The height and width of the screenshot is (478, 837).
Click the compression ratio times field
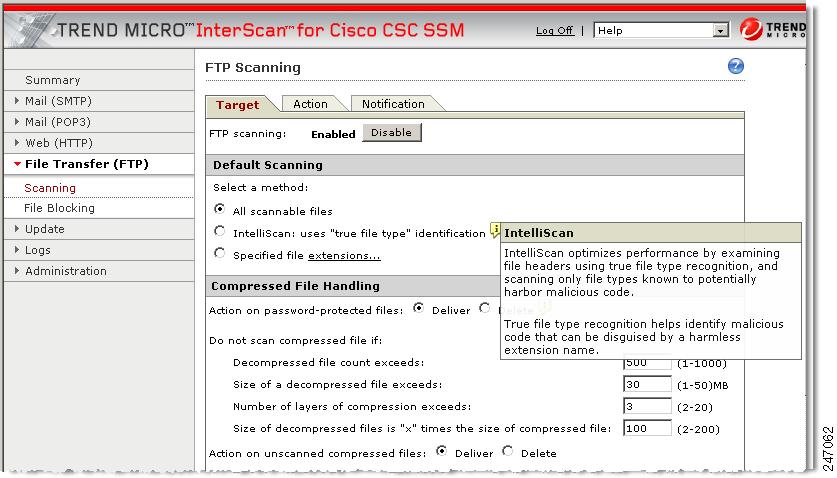click(647, 428)
